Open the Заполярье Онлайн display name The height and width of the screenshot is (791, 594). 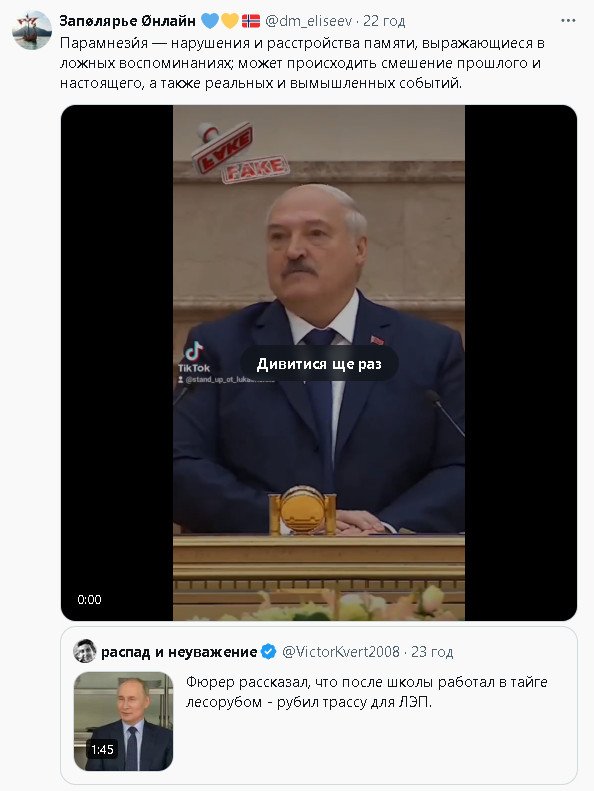click(127, 21)
